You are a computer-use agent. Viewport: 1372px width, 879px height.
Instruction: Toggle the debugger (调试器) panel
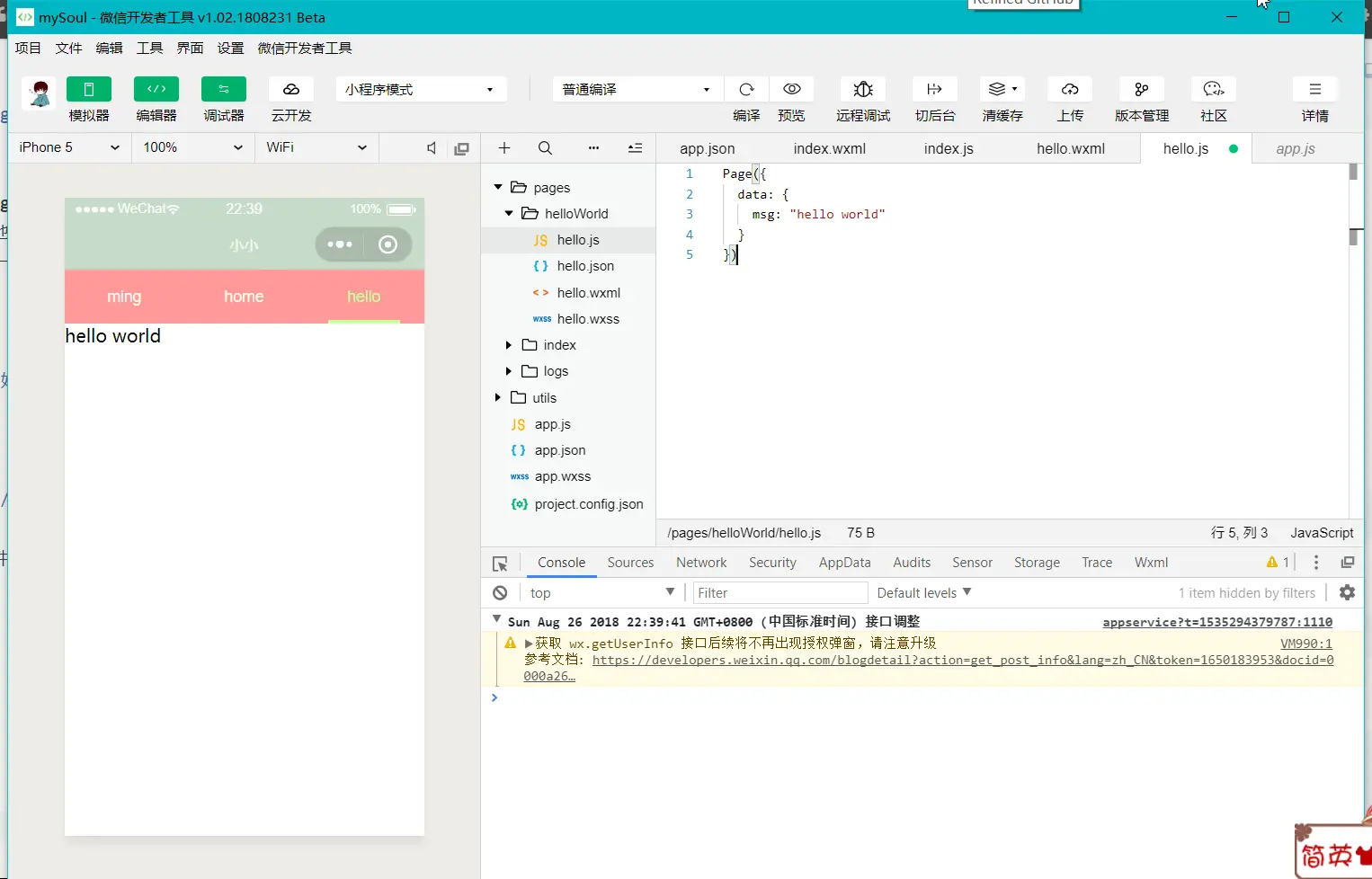(x=224, y=89)
